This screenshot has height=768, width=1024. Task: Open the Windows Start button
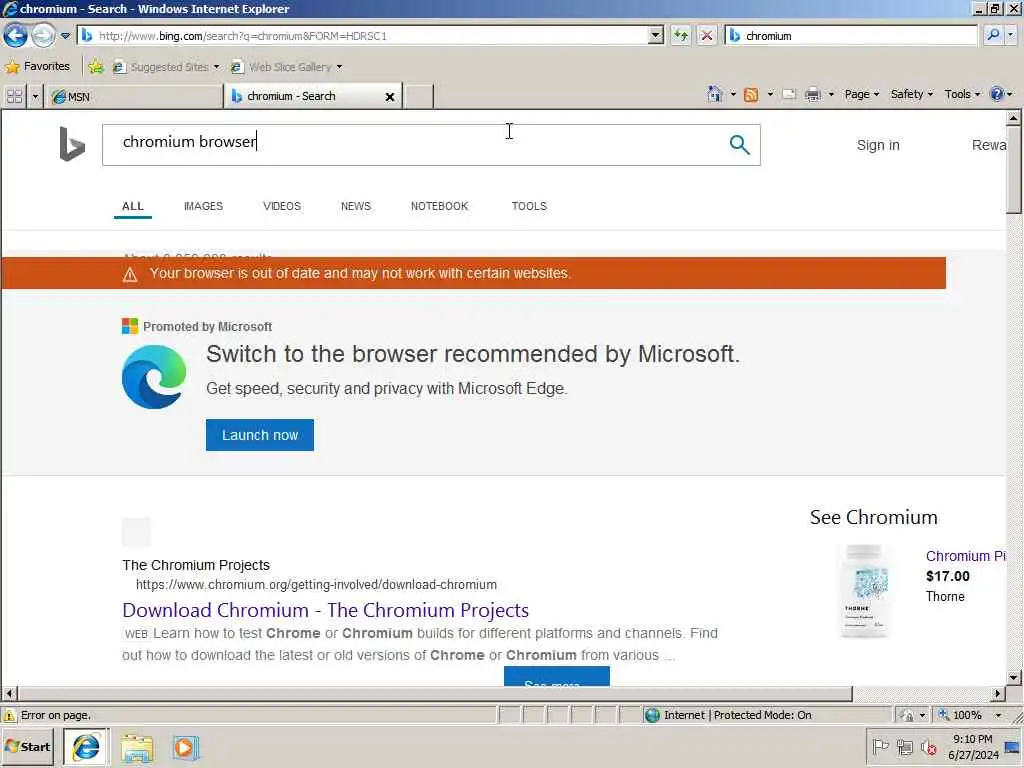pyautogui.click(x=28, y=747)
